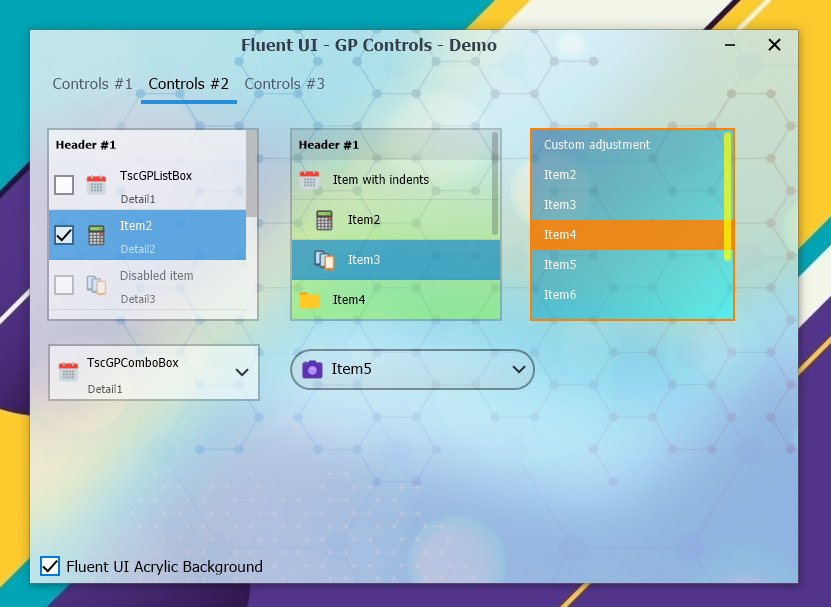This screenshot has height=607, width=831.
Task: Select the Controls #2 tab
Action: click(189, 84)
